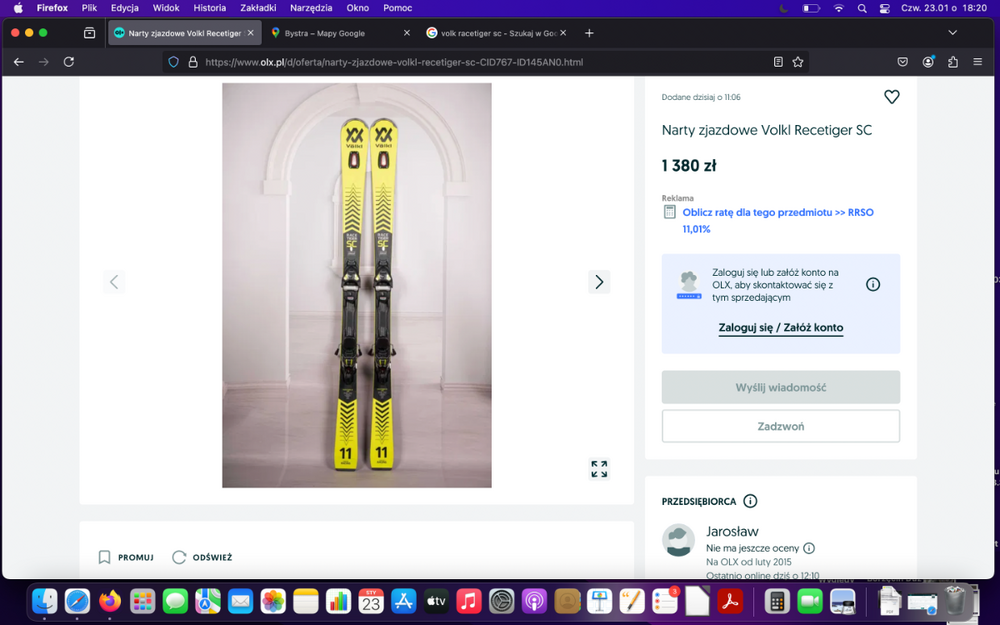
Task: Show next photo with right arrow
Action: 599,282
